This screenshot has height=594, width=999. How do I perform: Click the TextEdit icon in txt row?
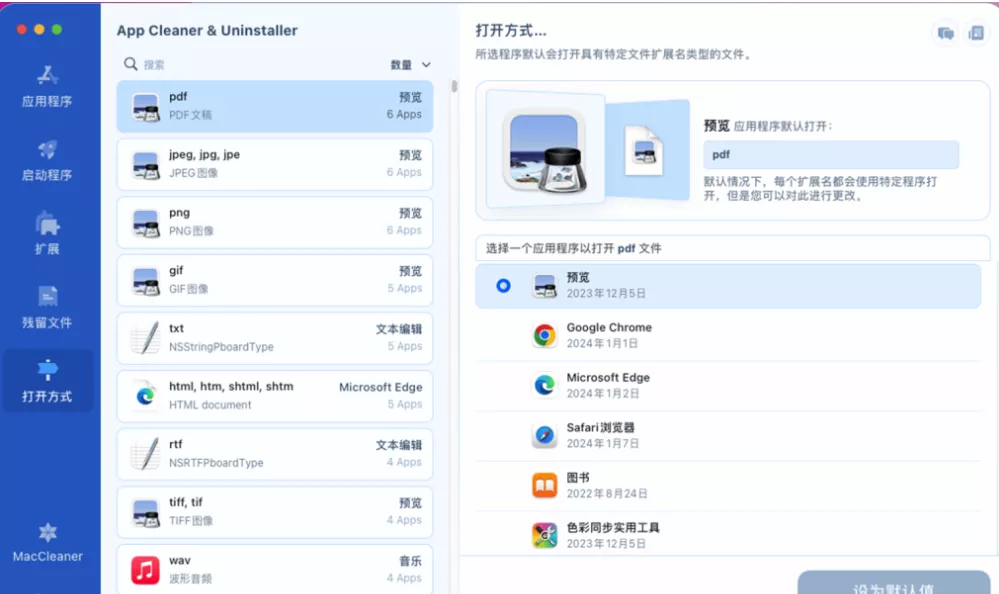145,338
